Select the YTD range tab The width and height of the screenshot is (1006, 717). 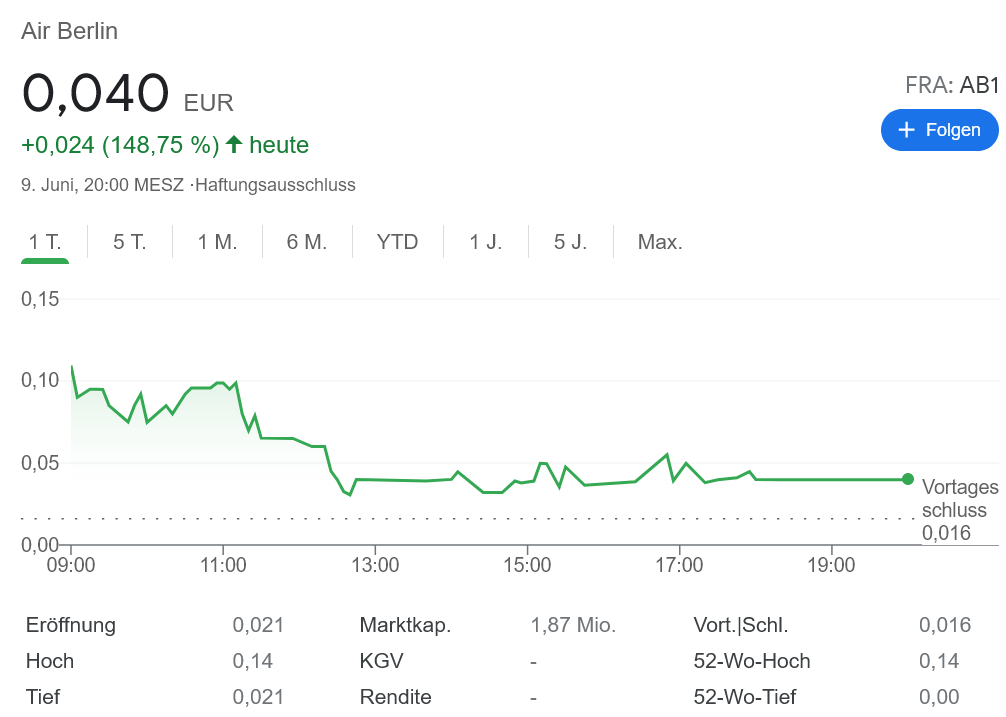[397, 242]
